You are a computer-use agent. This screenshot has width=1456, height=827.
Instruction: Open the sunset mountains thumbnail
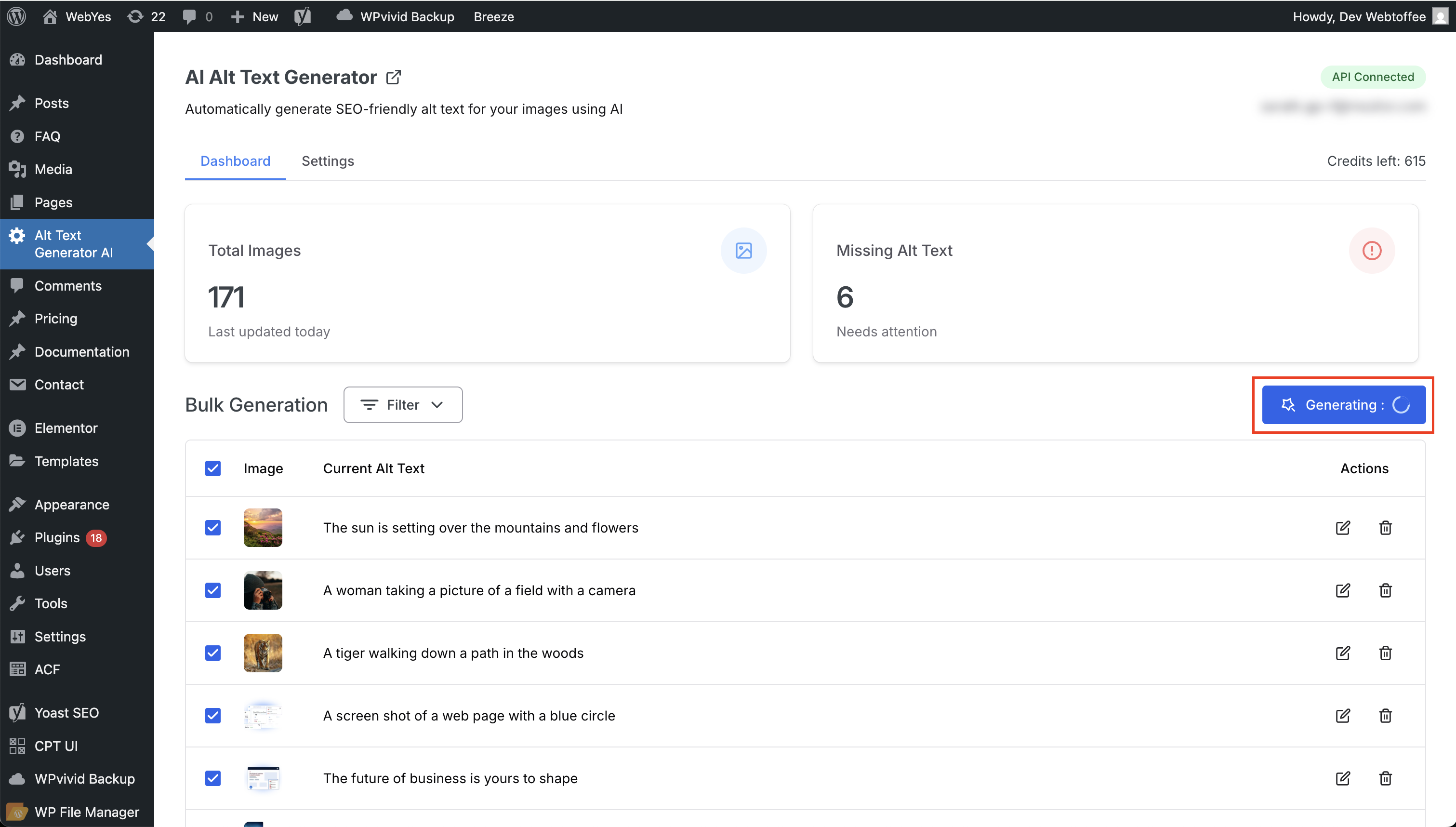tap(263, 528)
